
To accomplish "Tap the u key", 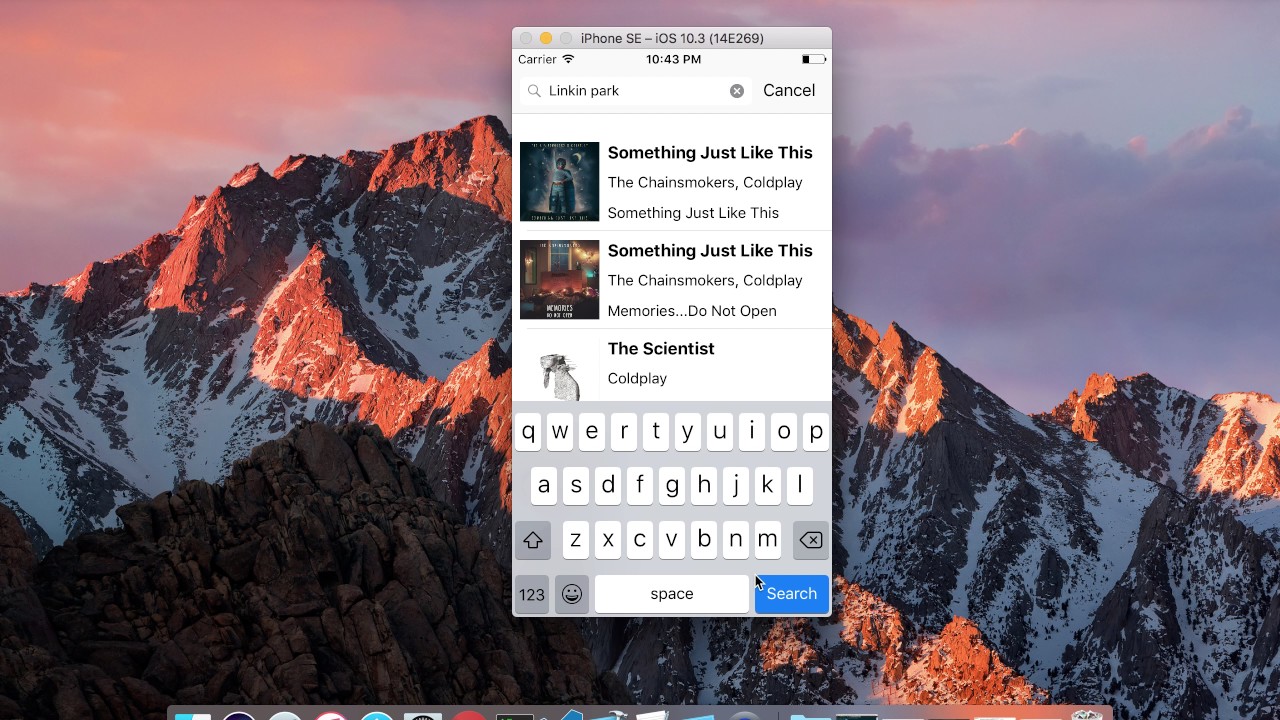I will point(720,432).
